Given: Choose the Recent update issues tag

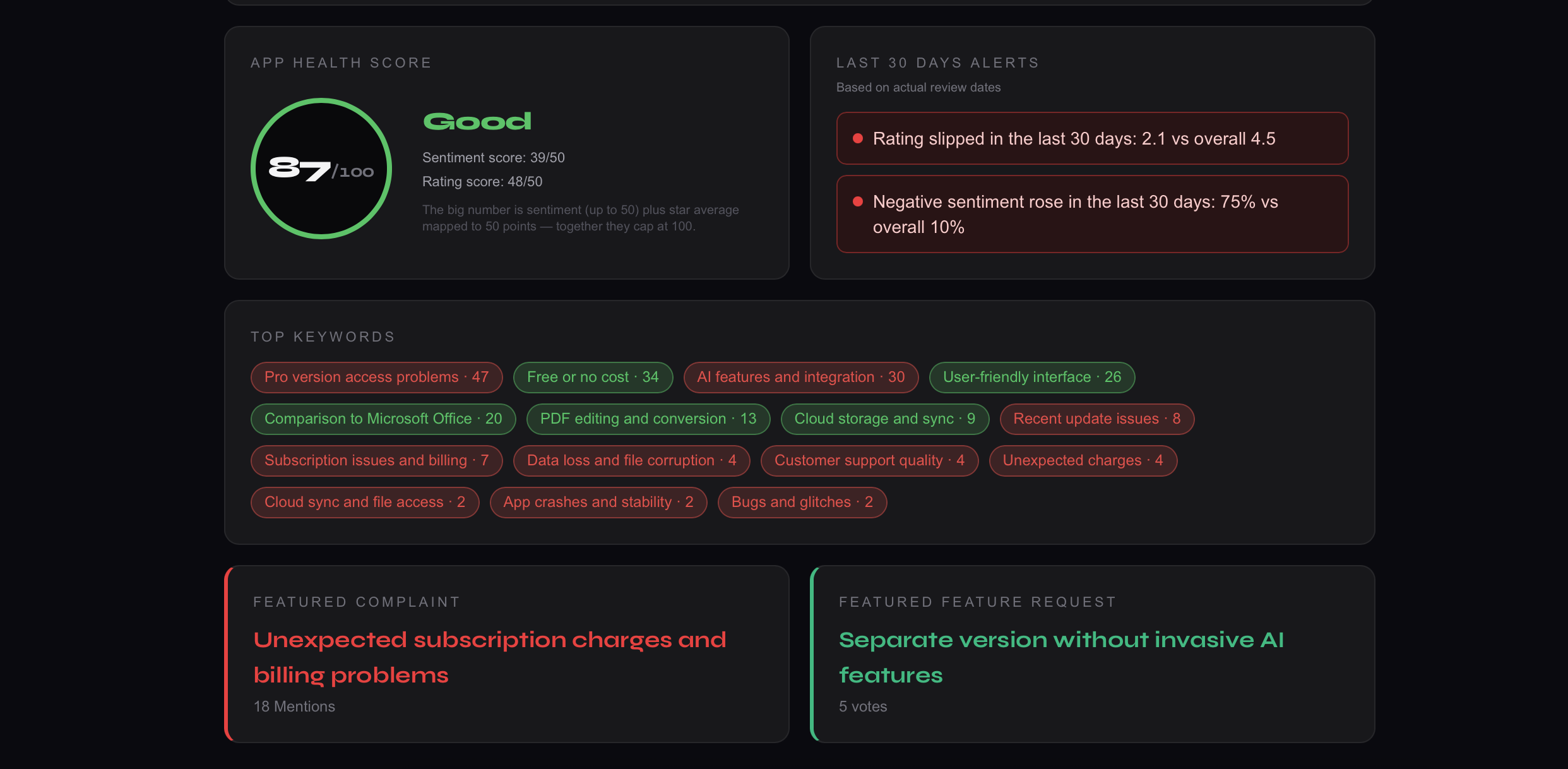Looking at the screenshot, I should tap(1096, 419).
